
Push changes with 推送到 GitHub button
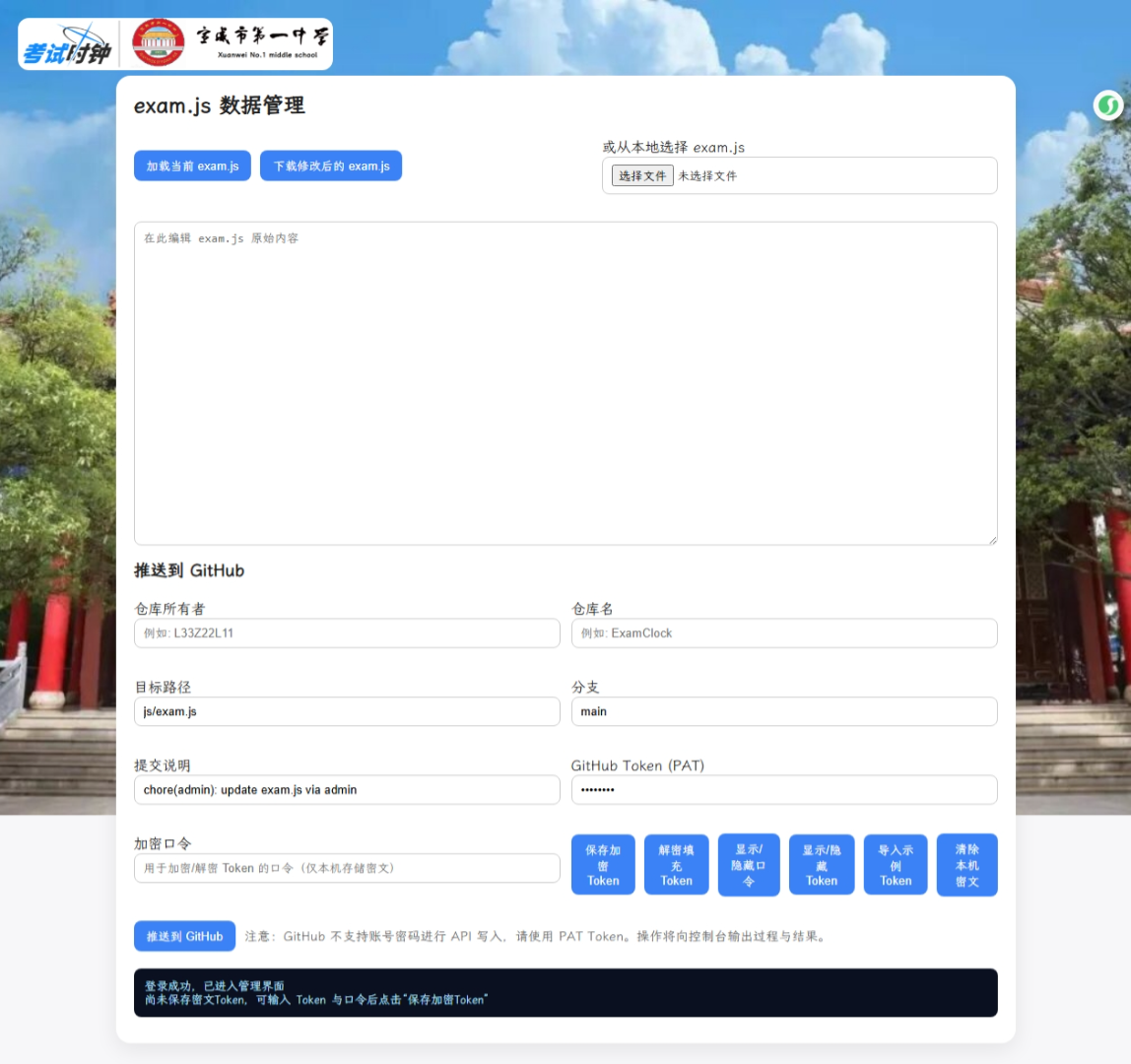click(184, 936)
